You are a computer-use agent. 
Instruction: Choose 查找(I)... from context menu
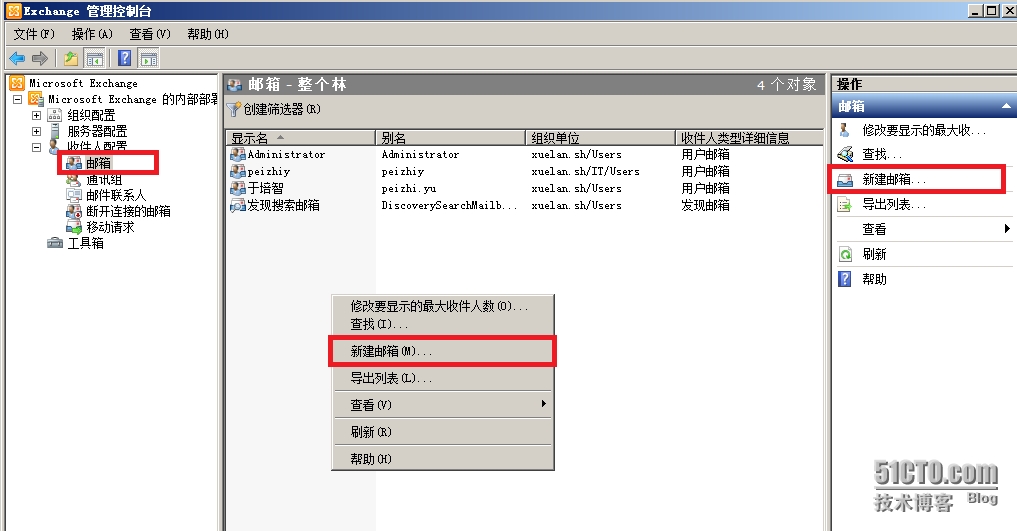(443, 324)
